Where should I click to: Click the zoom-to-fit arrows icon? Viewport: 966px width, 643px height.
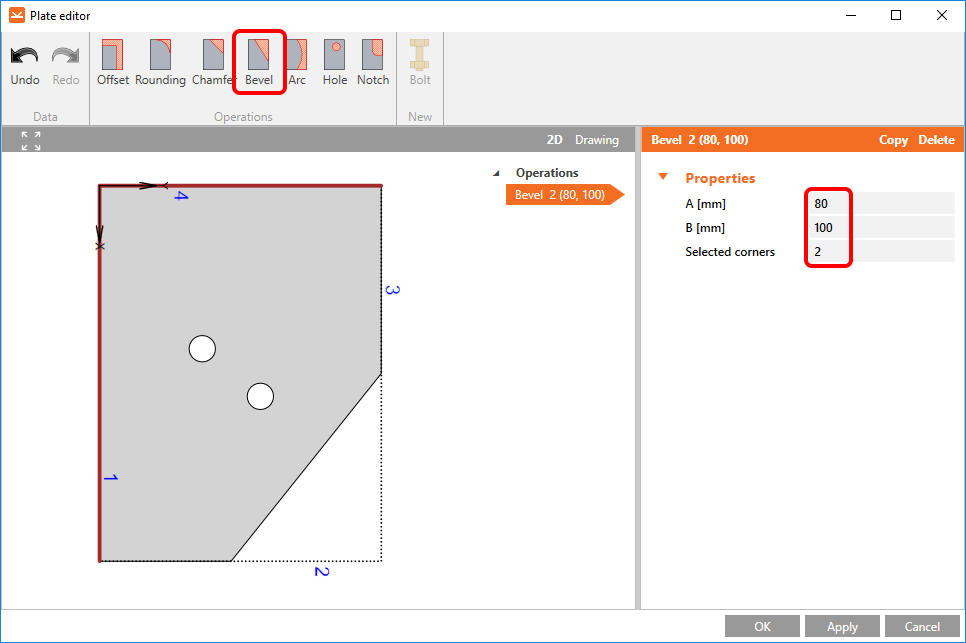[x=31, y=140]
